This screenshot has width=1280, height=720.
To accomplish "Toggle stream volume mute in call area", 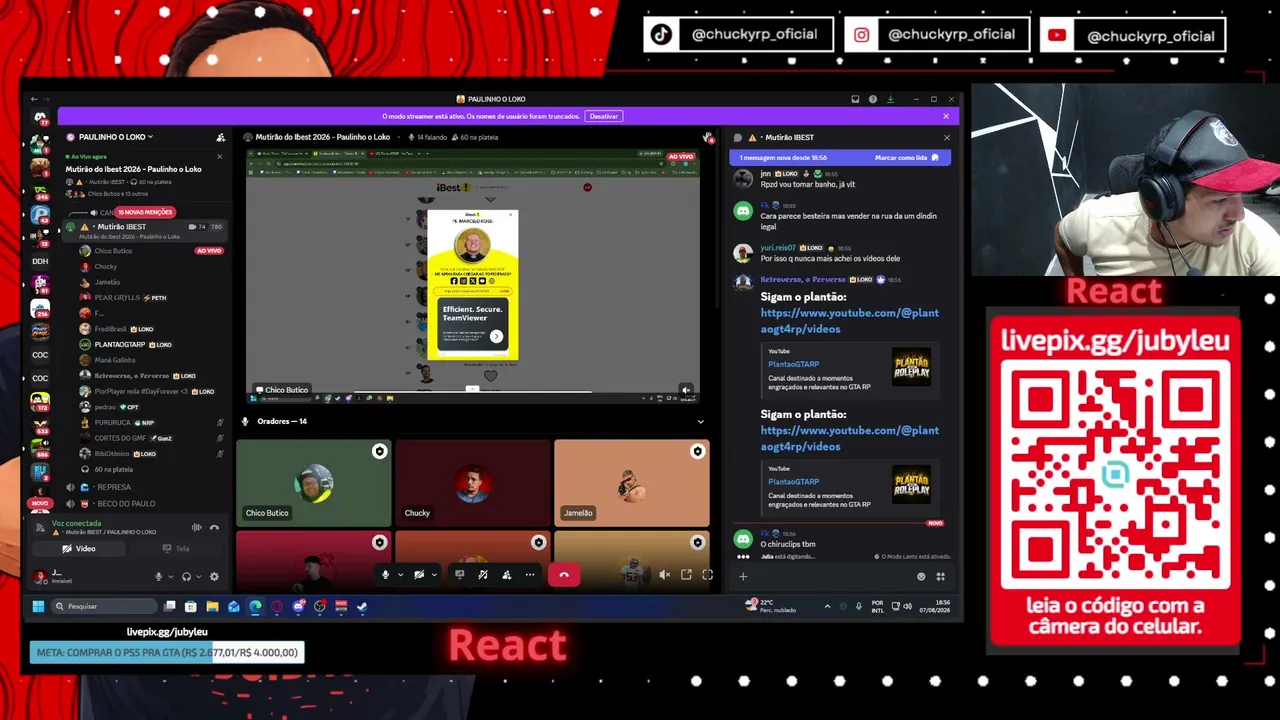I will [x=664, y=574].
